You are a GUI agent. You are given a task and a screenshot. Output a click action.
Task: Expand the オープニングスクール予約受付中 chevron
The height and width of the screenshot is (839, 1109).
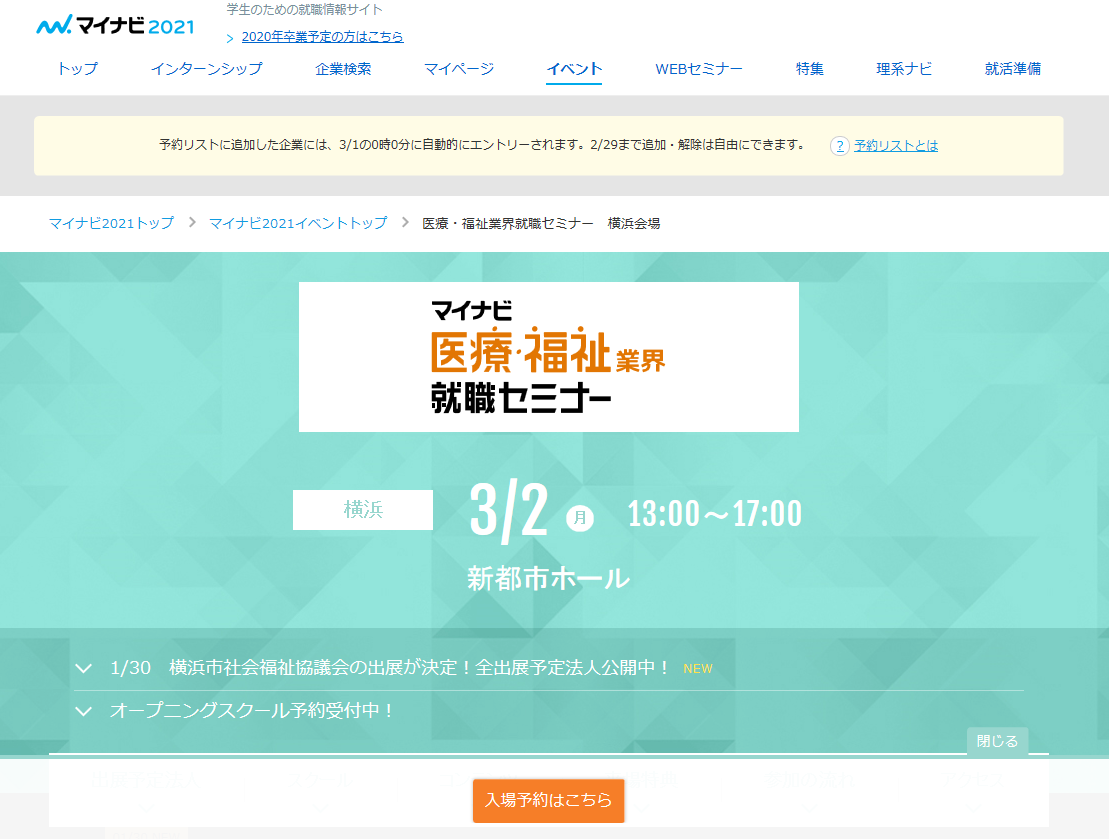pyautogui.click(x=83, y=711)
